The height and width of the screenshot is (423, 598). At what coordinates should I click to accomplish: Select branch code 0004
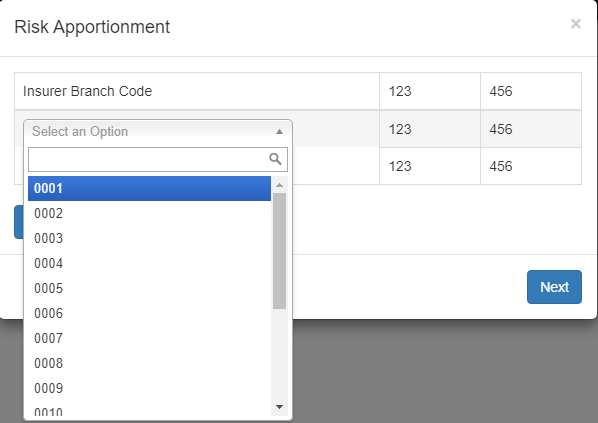click(x=150, y=263)
